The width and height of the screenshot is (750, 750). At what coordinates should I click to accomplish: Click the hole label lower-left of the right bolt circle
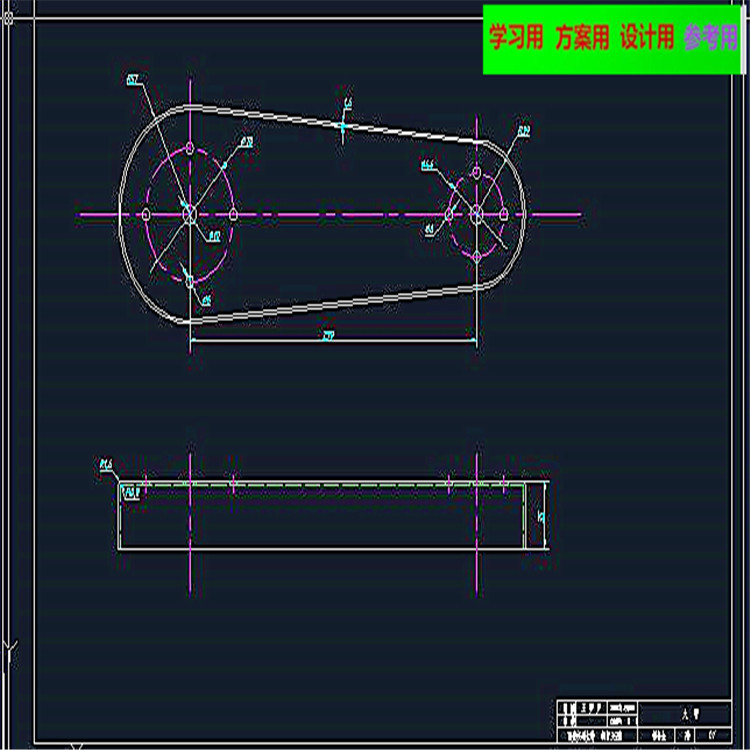(430, 230)
